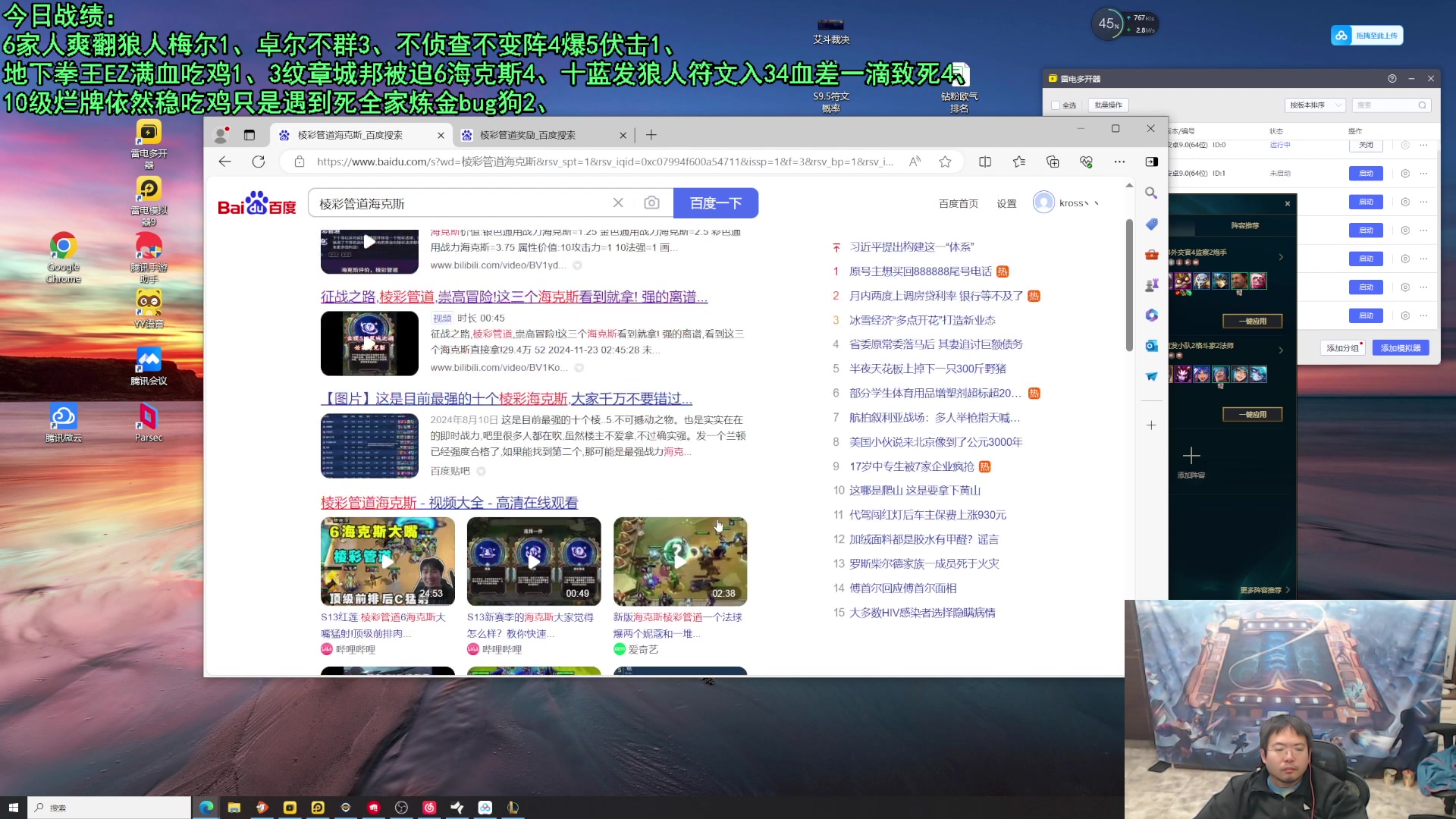The height and width of the screenshot is (819, 1456).
Task: Open OBS Studio from the taskbar
Action: [x=401, y=808]
